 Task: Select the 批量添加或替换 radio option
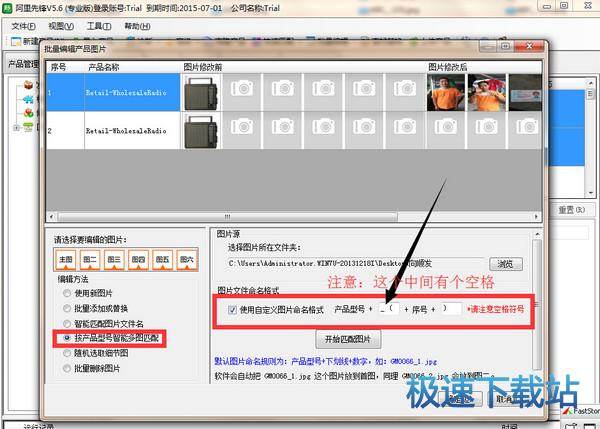click(95, 308)
